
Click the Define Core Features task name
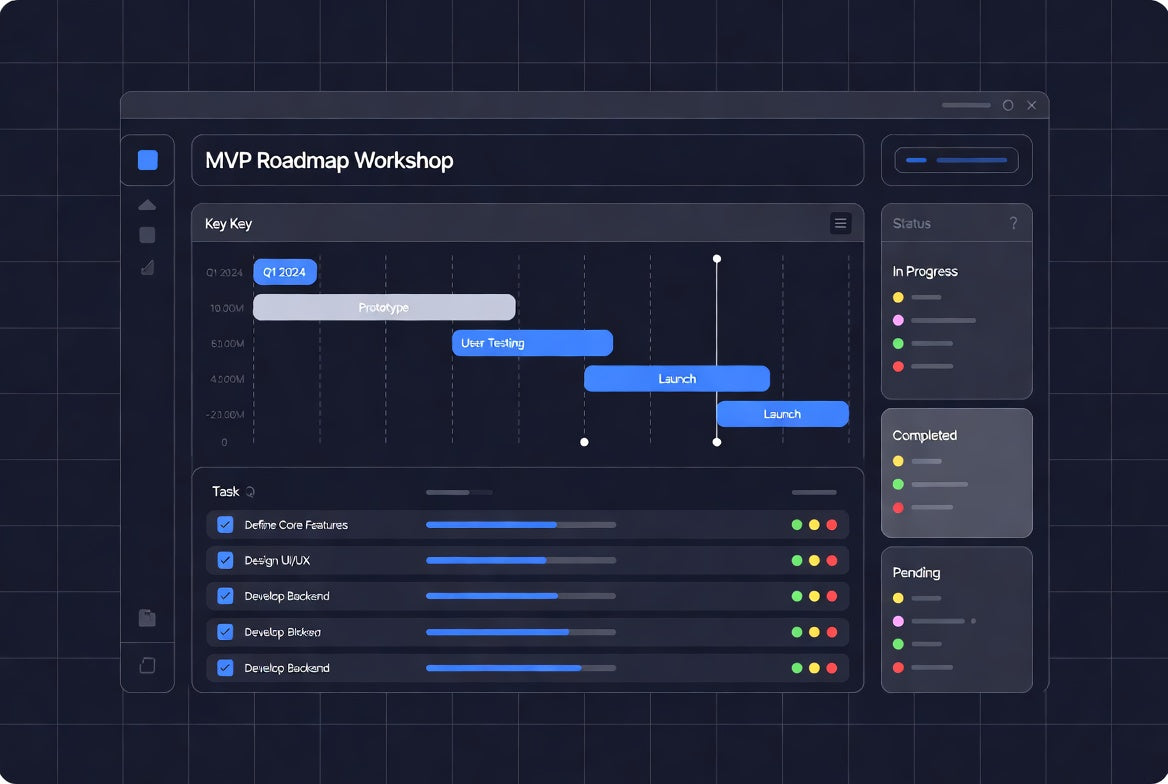tap(296, 525)
